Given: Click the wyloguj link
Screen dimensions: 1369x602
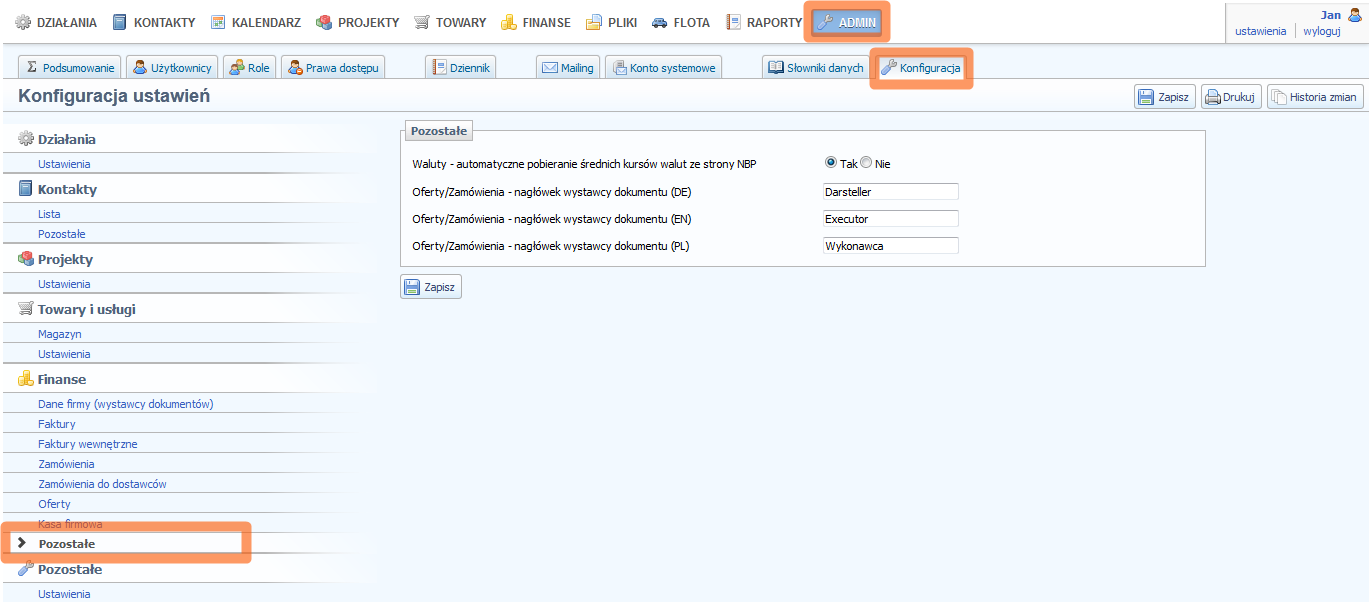Looking at the screenshot, I should [x=1321, y=31].
